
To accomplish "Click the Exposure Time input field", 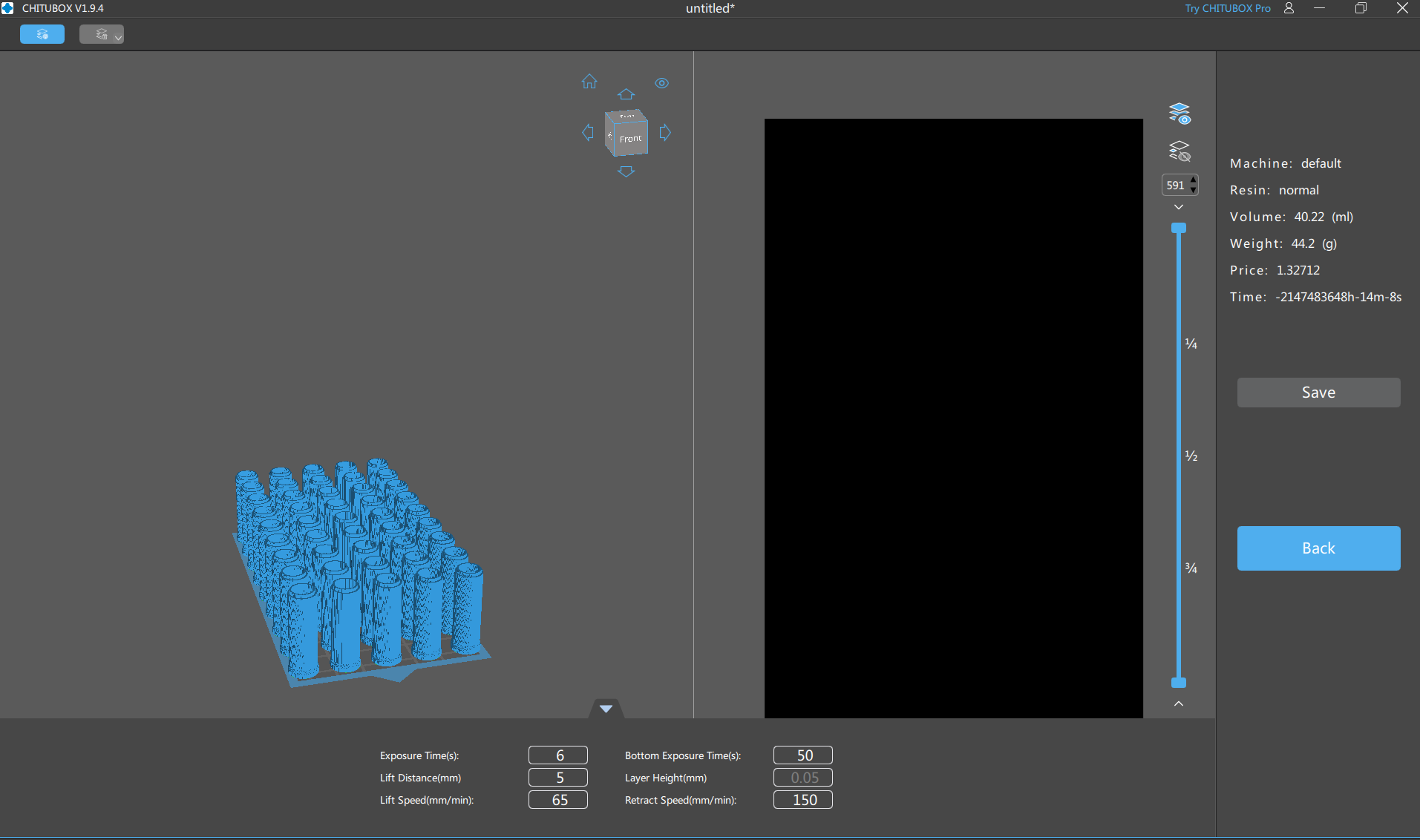I will pos(558,755).
